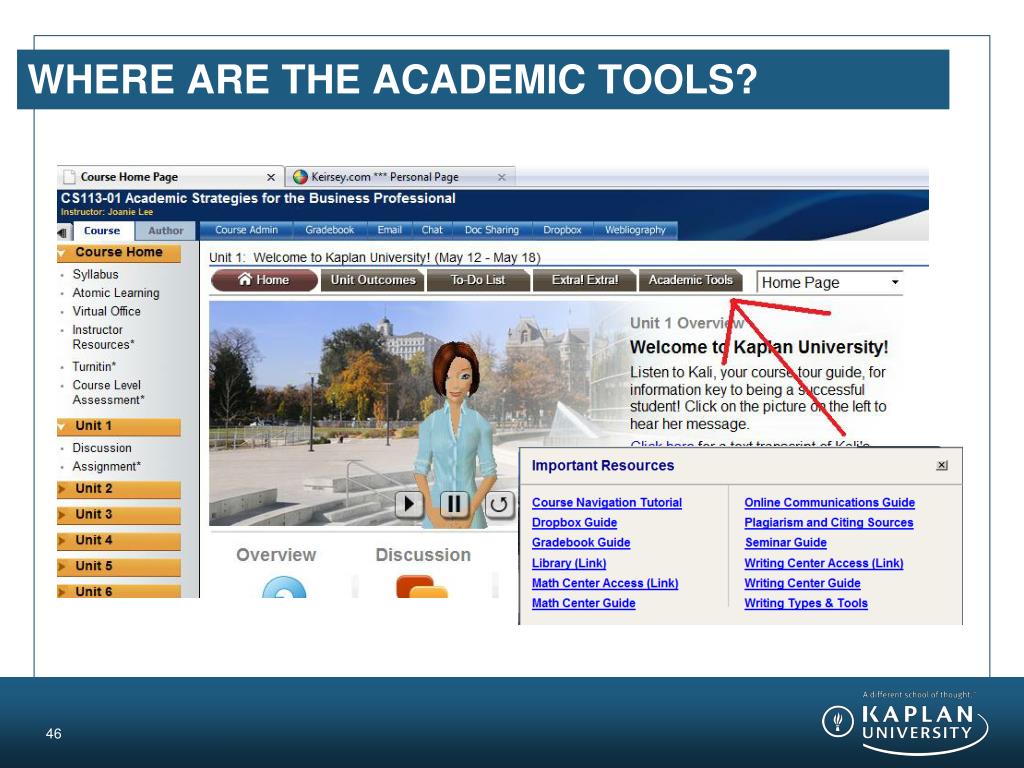Screen dimensions: 1024x768
Task: Open Email from top navigation
Action: (389, 230)
